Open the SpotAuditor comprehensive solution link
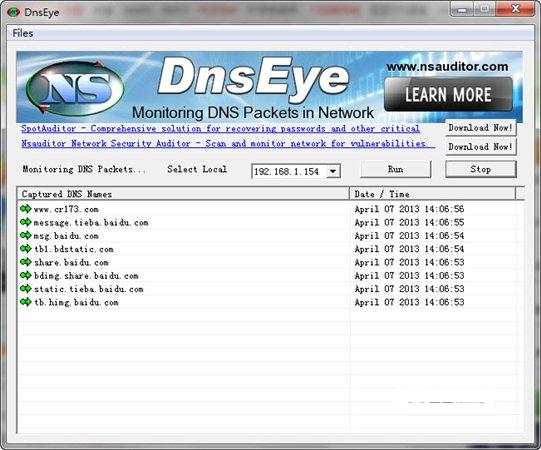Viewport: 541px width, 450px height. tap(220, 129)
